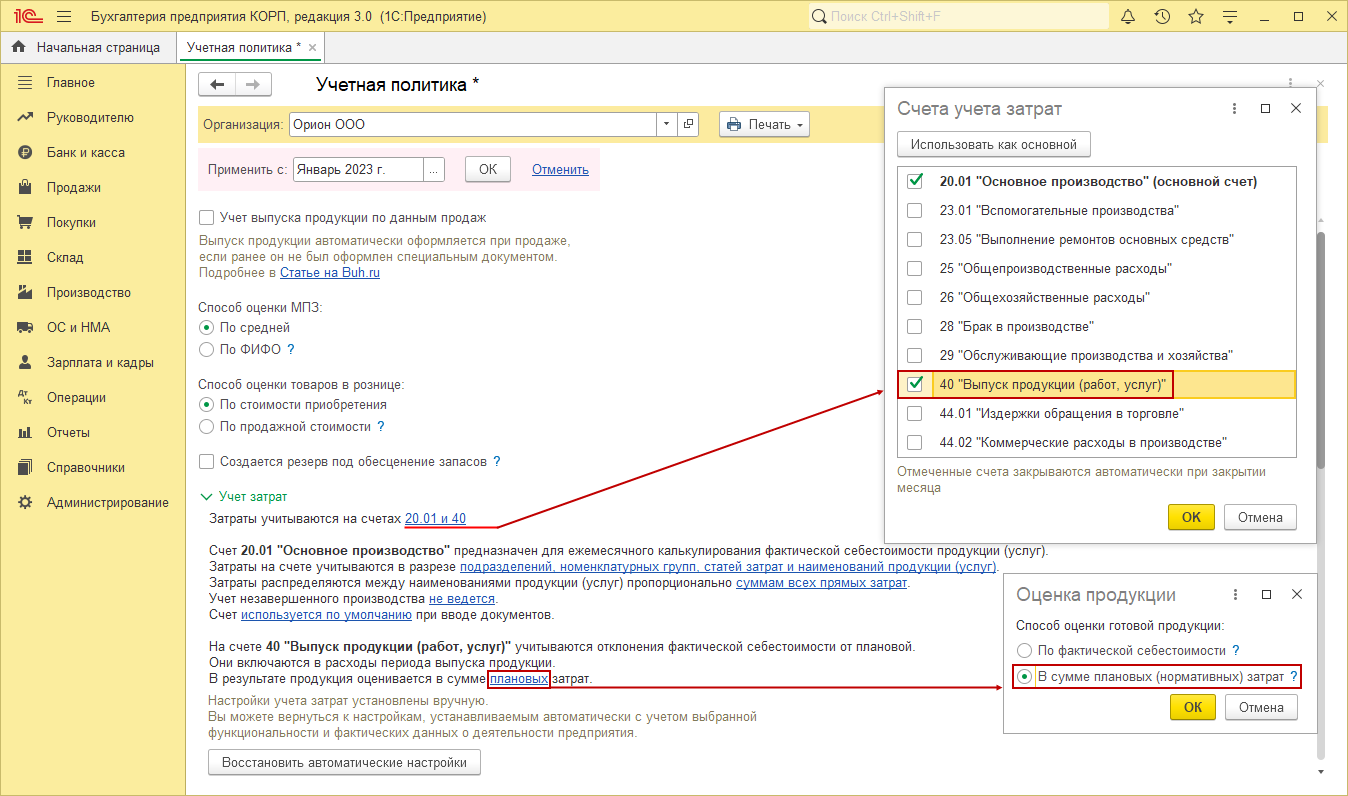Select the По фактической себестоимости option
The image size is (1348, 796).
click(x=1024, y=651)
